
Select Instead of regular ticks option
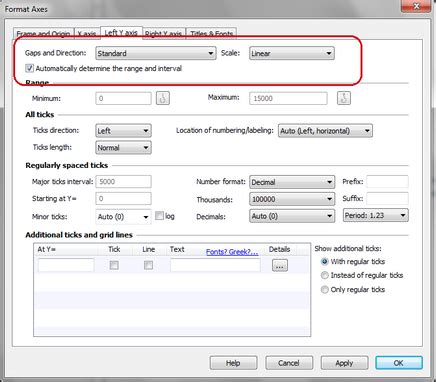pyautogui.click(x=324, y=275)
